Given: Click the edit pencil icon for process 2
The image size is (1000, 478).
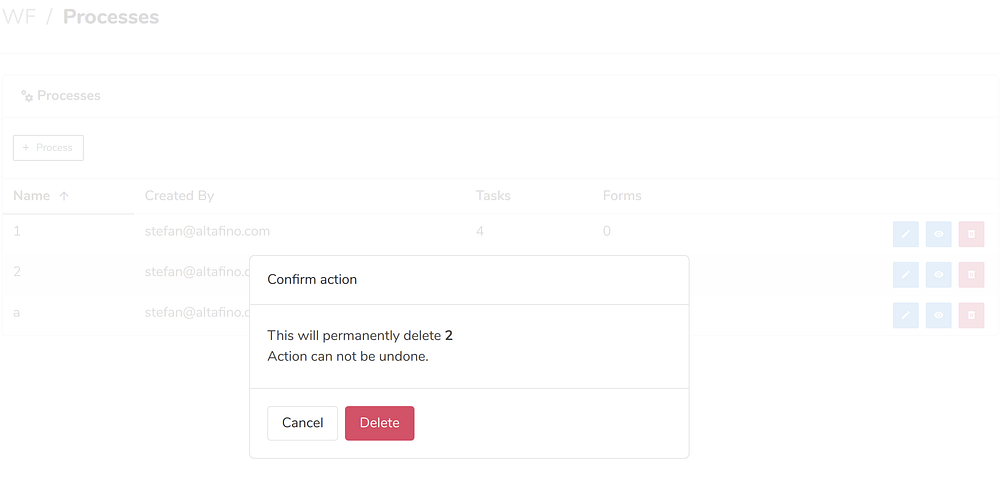Looking at the screenshot, I should (905, 274).
